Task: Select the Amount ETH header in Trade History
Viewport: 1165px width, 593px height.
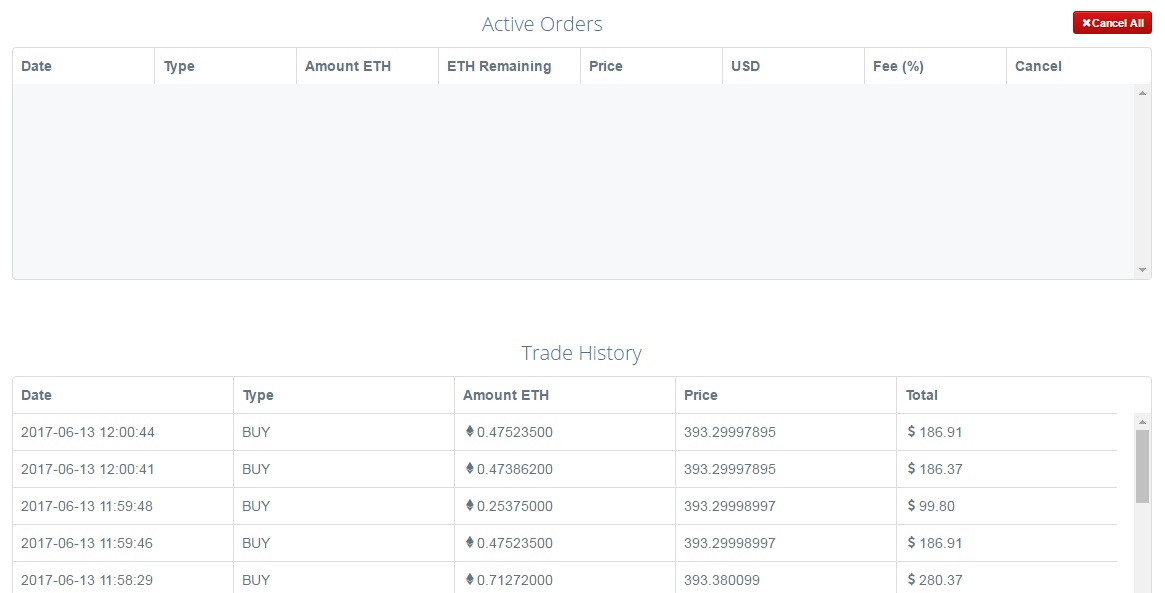Action: tap(506, 395)
